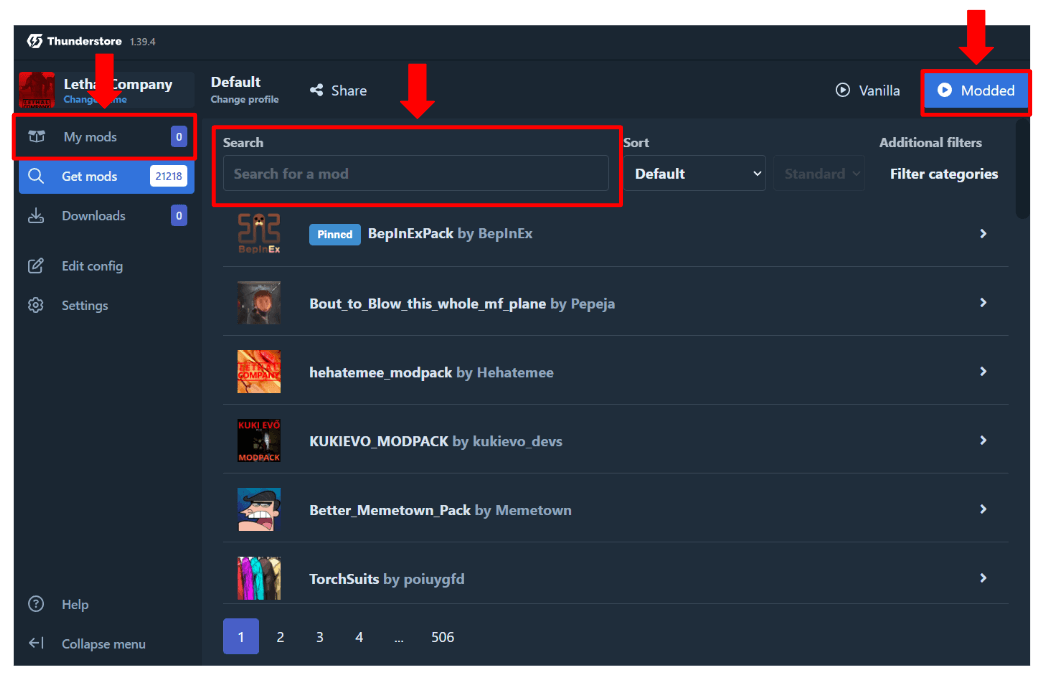Go to page 4 of mods

359,637
